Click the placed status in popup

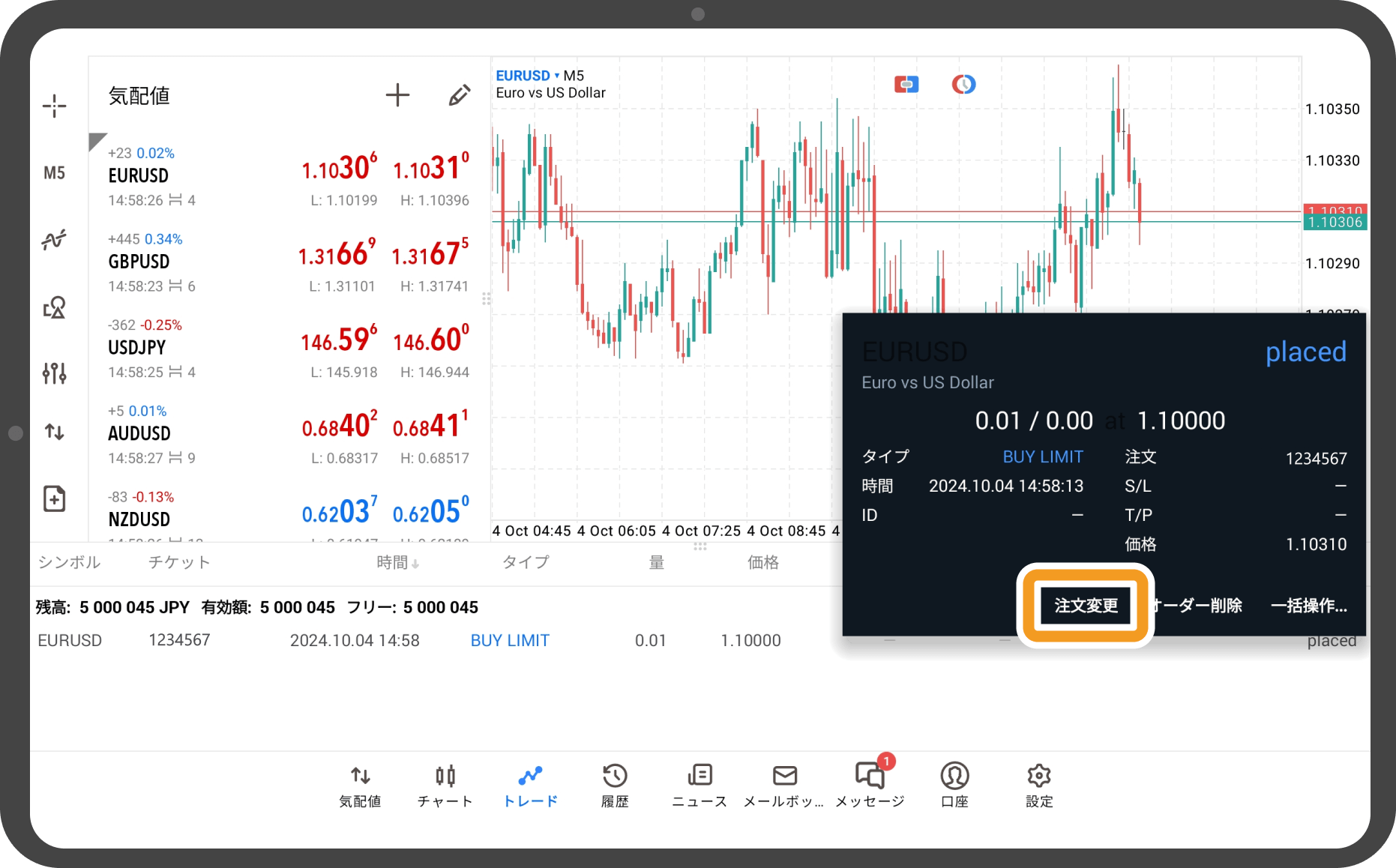click(1306, 352)
